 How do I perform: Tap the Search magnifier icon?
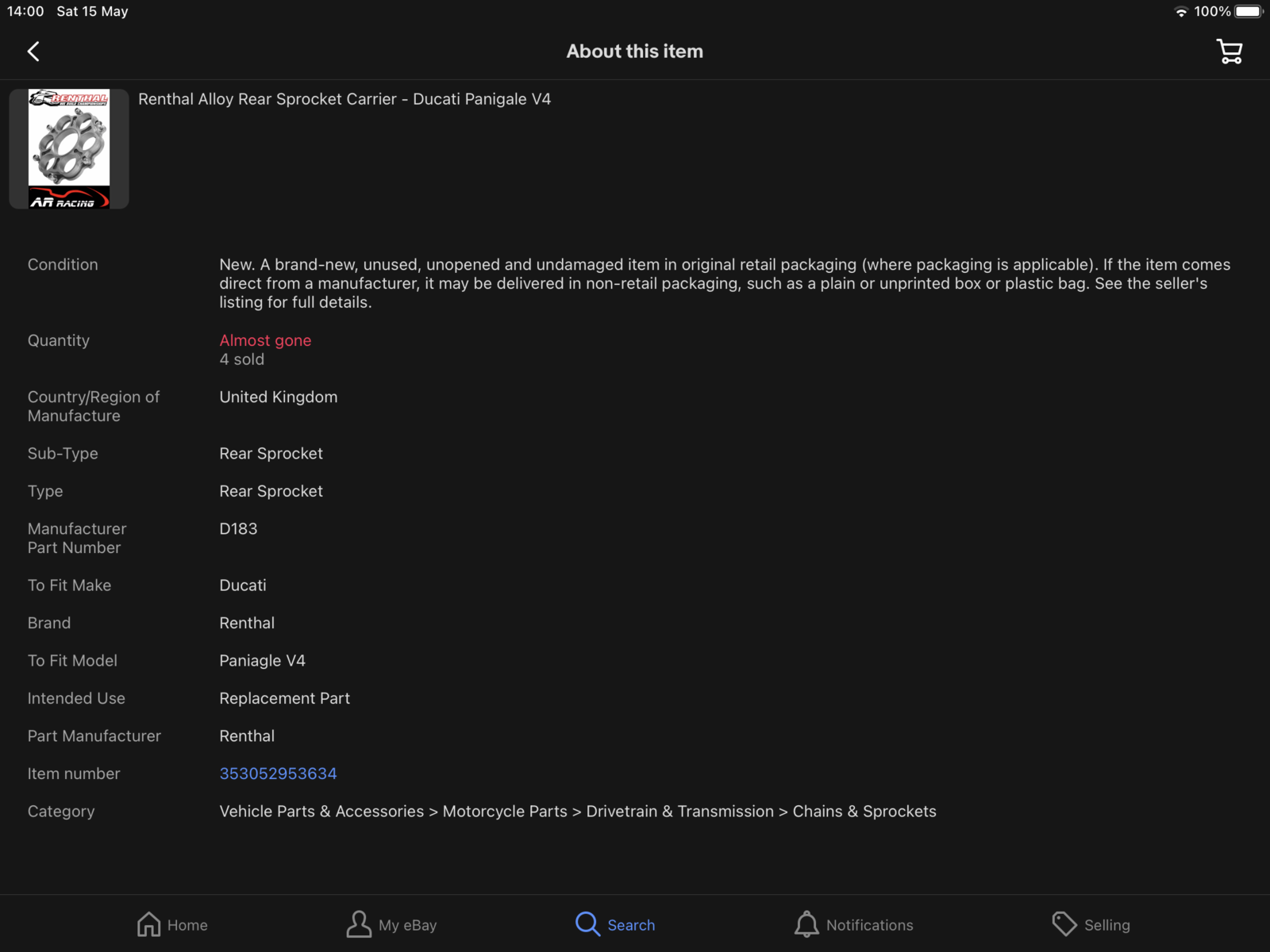coord(587,924)
